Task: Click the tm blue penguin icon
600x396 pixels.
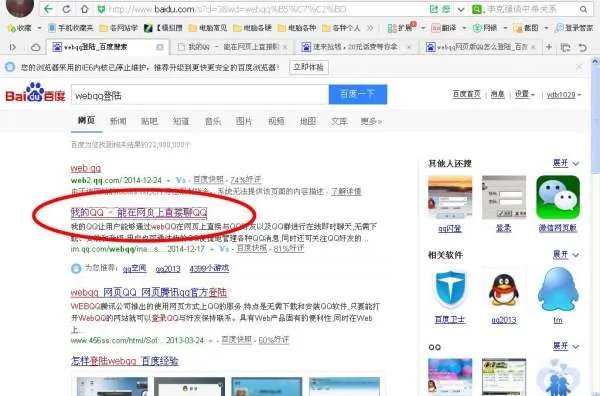Action: click(x=558, y=289)
